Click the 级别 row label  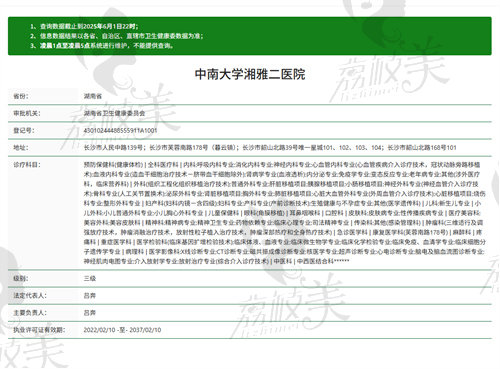coord(21,278)
